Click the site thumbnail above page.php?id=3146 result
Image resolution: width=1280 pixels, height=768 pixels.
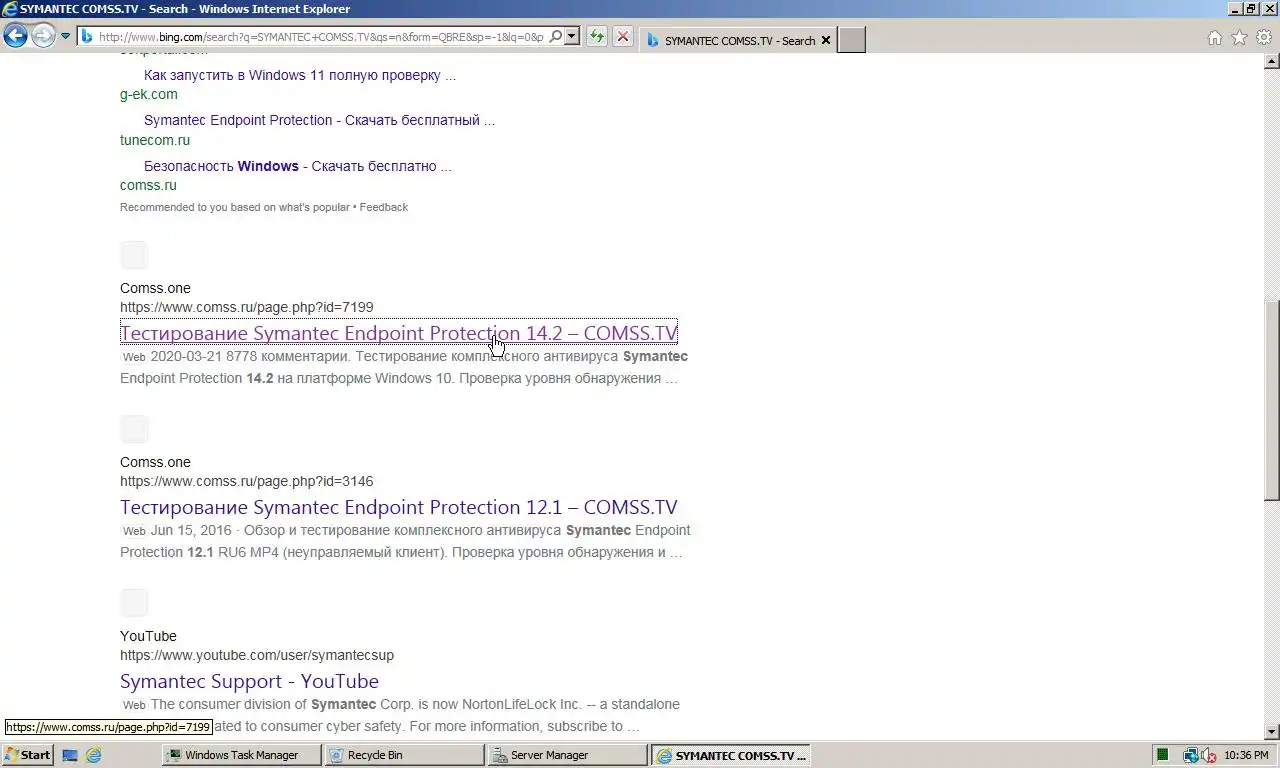[x=134, y=429]
